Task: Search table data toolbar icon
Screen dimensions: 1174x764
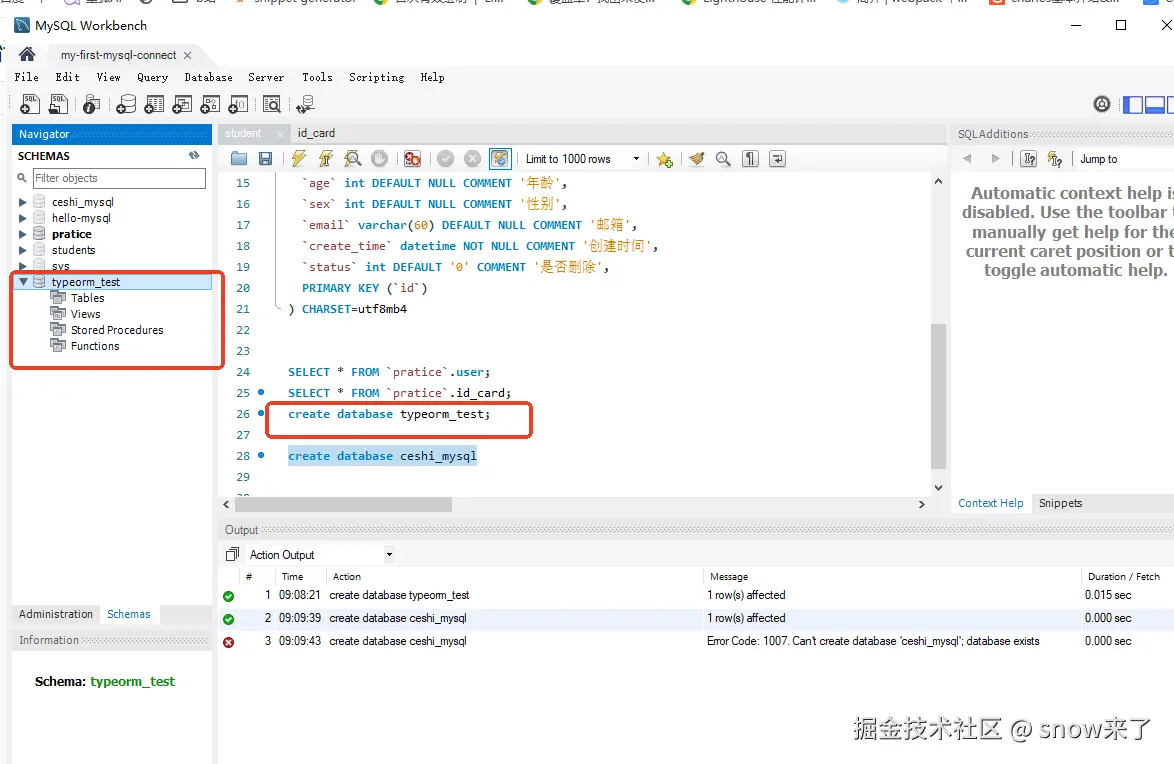Action: click(x=272, y=104)
